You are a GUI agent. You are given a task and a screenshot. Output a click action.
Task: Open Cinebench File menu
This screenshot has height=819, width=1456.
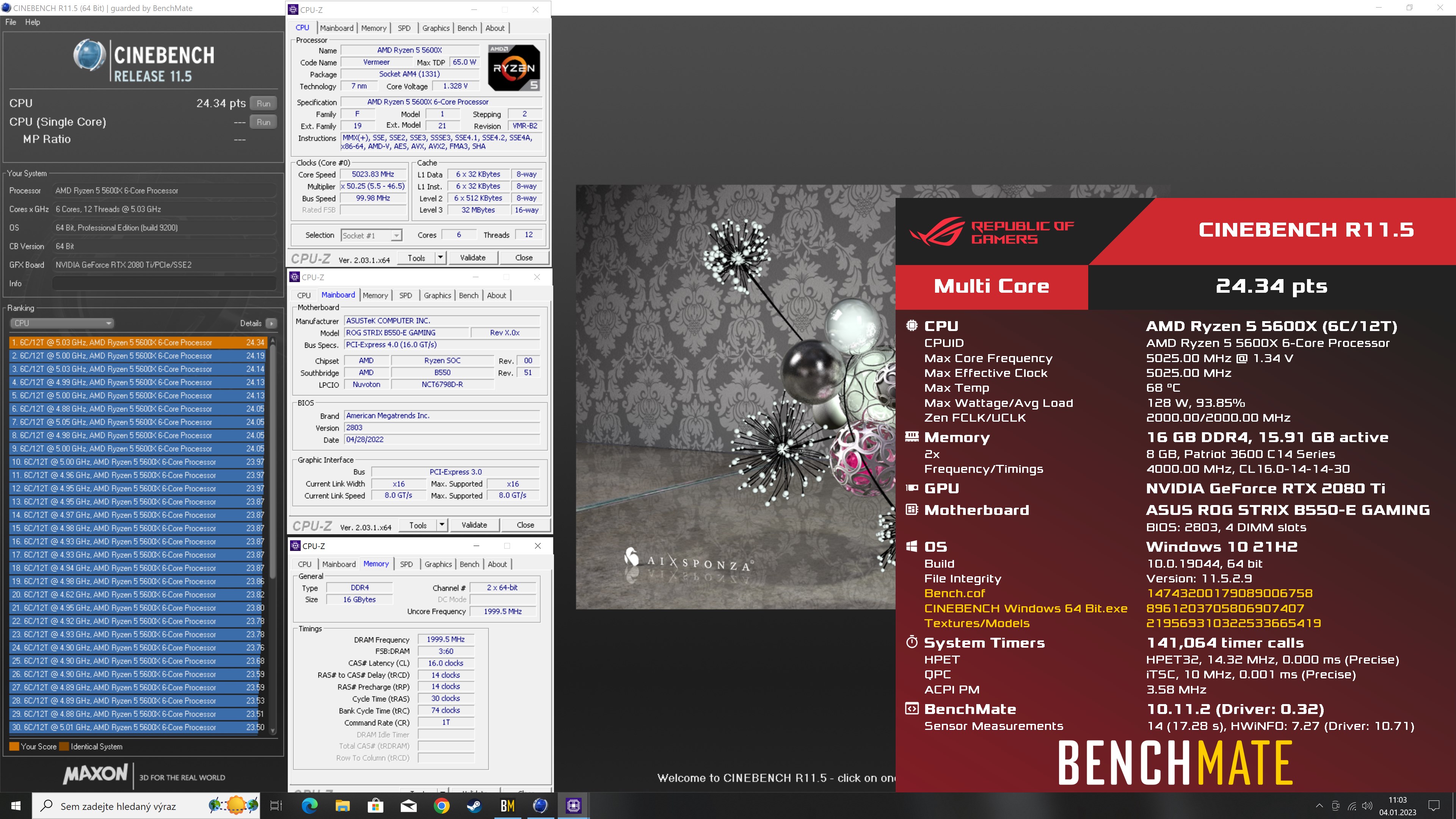tap(11, 22)
